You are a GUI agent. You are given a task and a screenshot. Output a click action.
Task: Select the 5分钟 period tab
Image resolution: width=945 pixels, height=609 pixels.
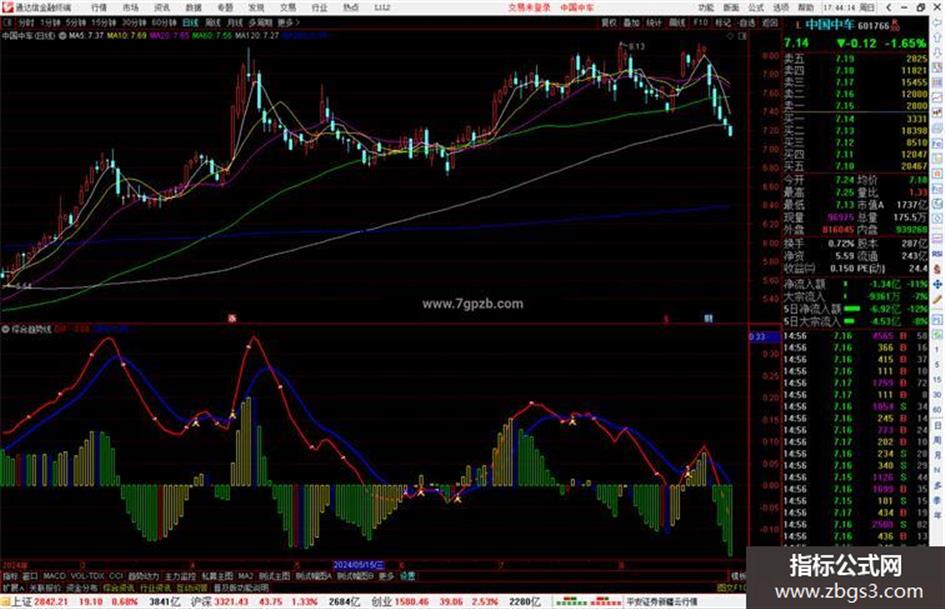75,22
